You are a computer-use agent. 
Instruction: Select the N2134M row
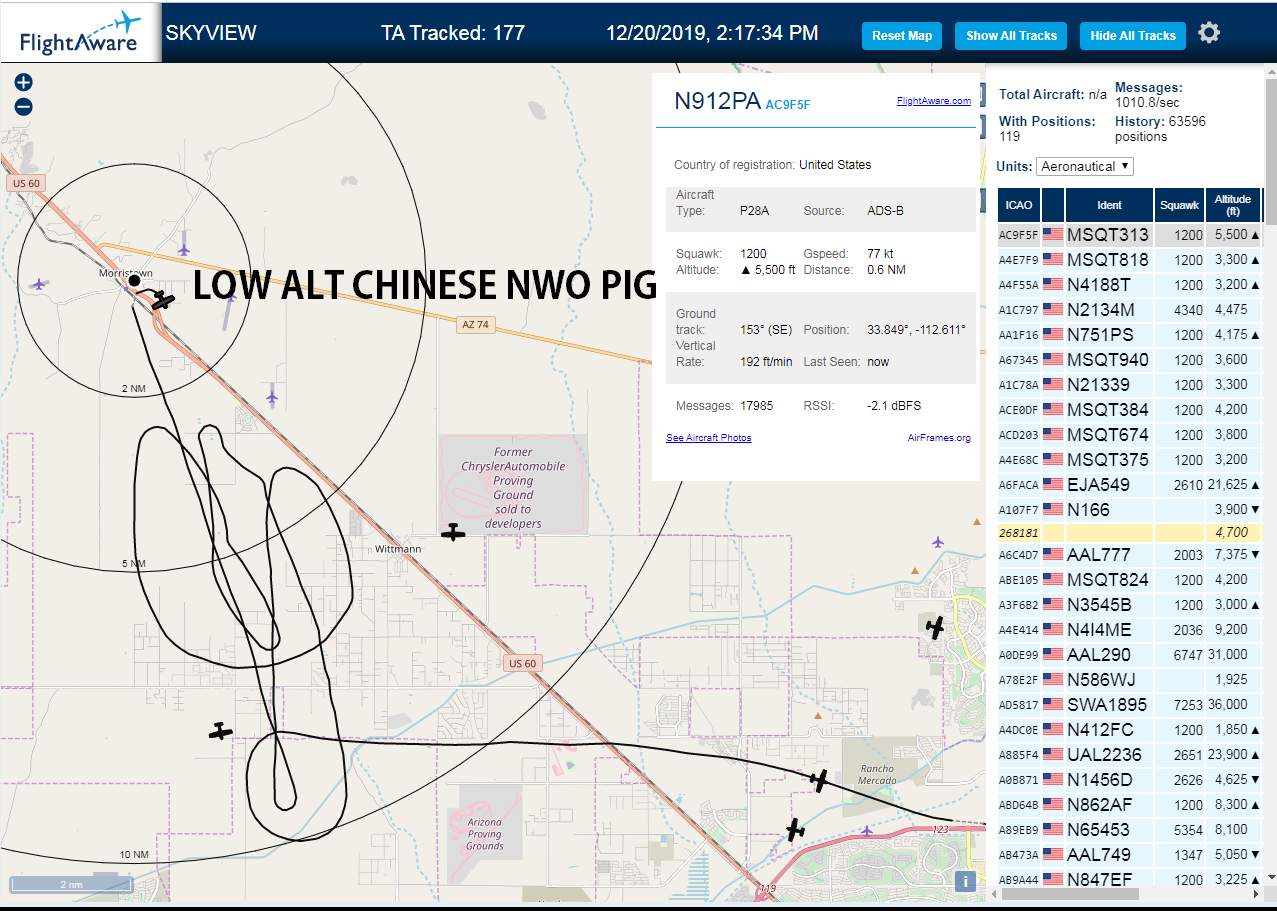[1130, 310]
